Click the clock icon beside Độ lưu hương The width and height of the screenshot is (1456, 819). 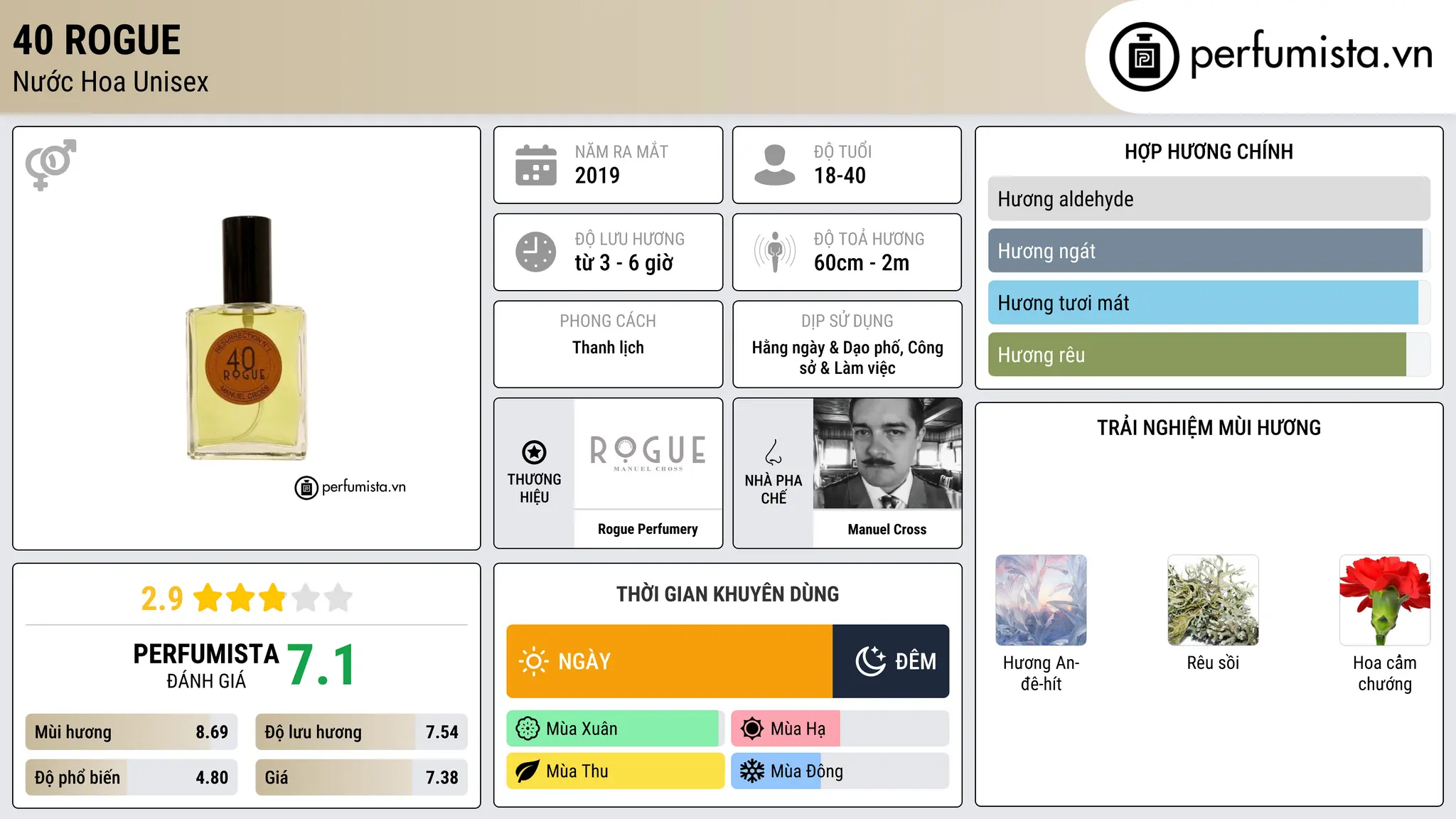536,252
